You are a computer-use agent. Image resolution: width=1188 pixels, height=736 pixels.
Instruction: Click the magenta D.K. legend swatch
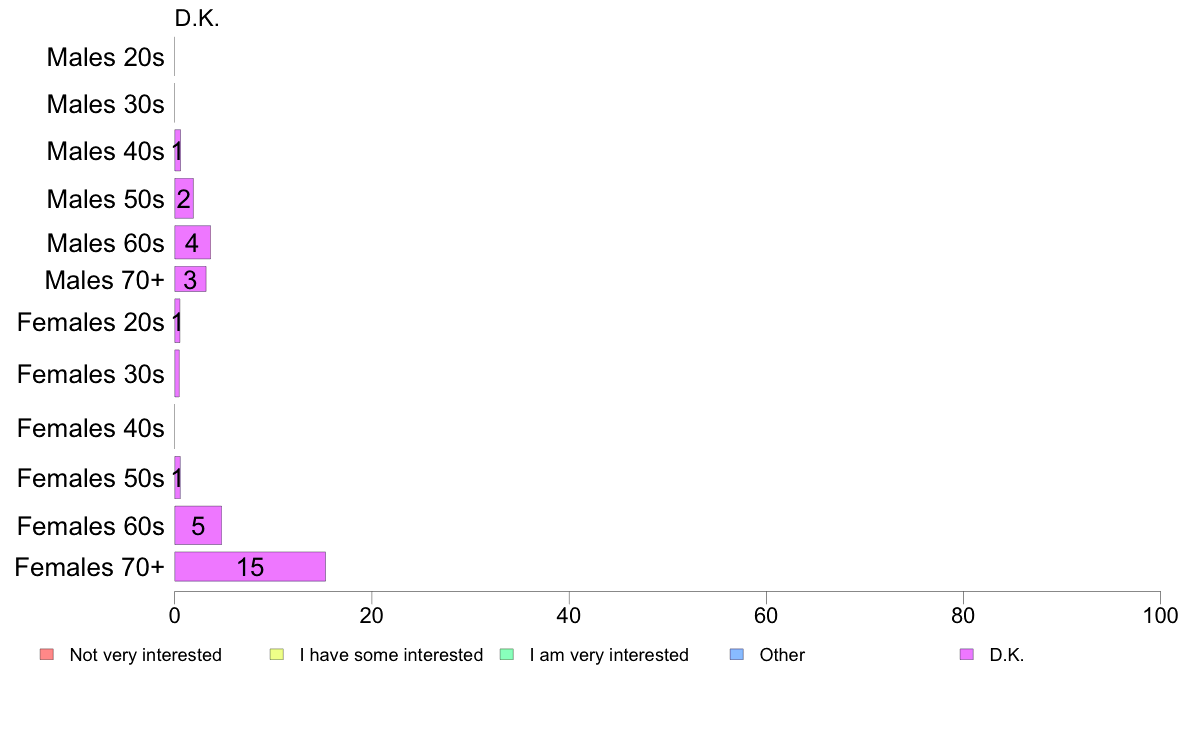coord(967,654)
